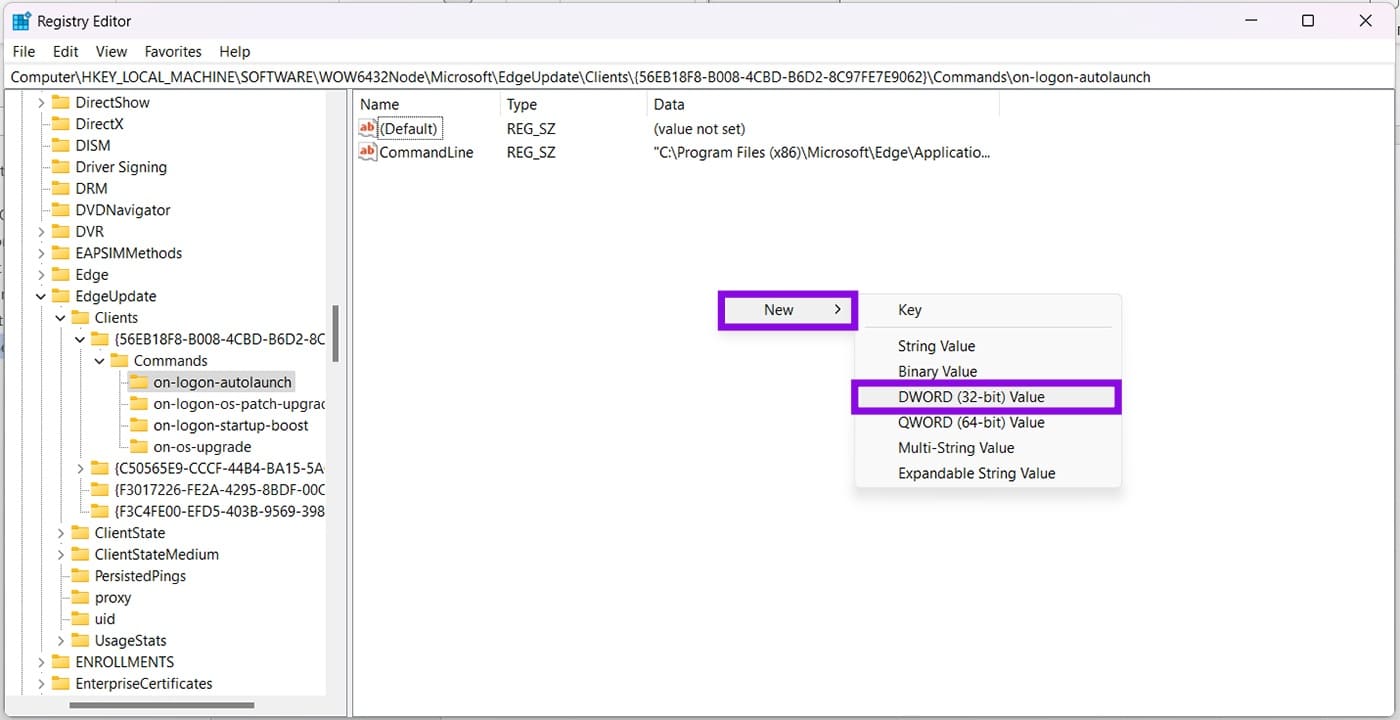Expand the Edge key arrow

41,274
